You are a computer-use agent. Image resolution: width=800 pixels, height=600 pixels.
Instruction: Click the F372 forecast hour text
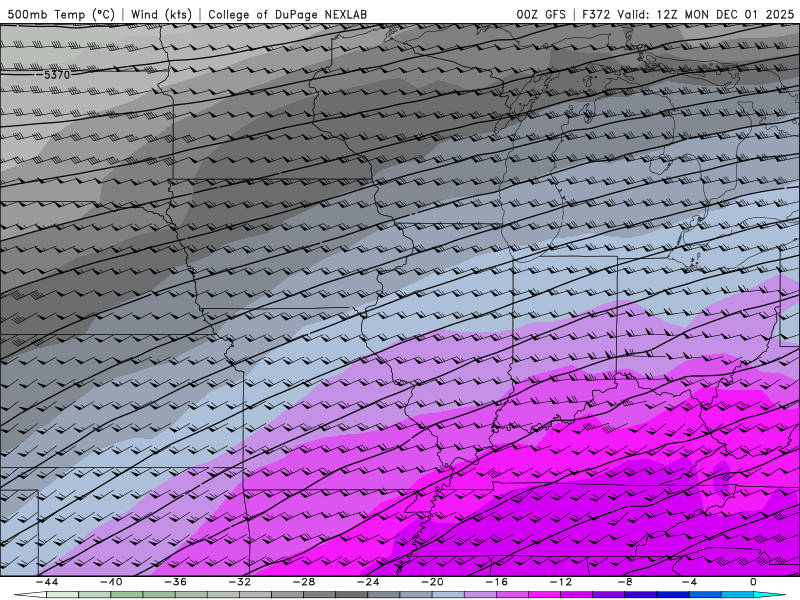(596, 14)
